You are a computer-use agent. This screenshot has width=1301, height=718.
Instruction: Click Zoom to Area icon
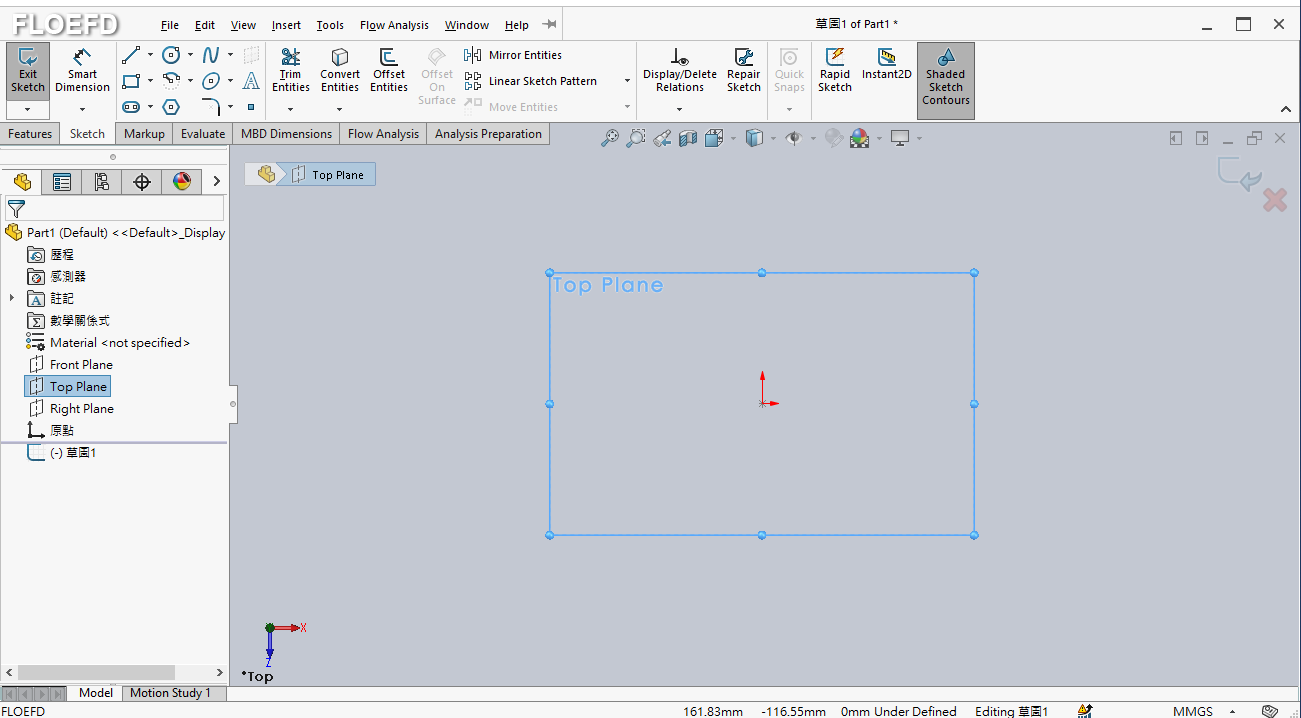(636, 138)
